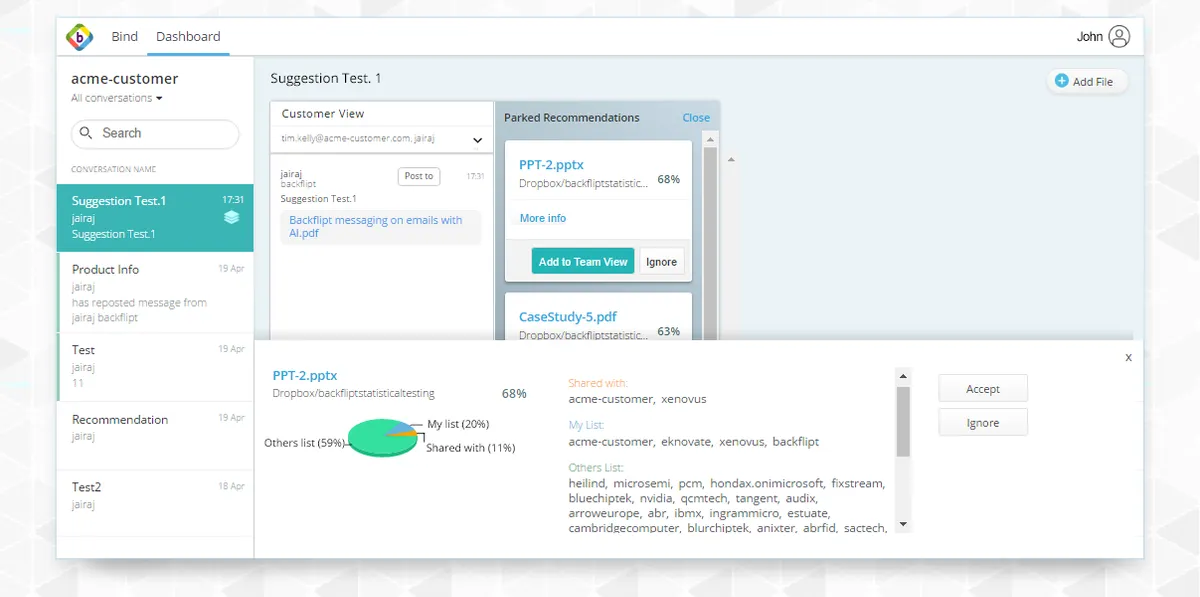Click Ignore on the PPT-2.pptx card
Viewport: 1200px width, 597px height.
click(661, 261)
